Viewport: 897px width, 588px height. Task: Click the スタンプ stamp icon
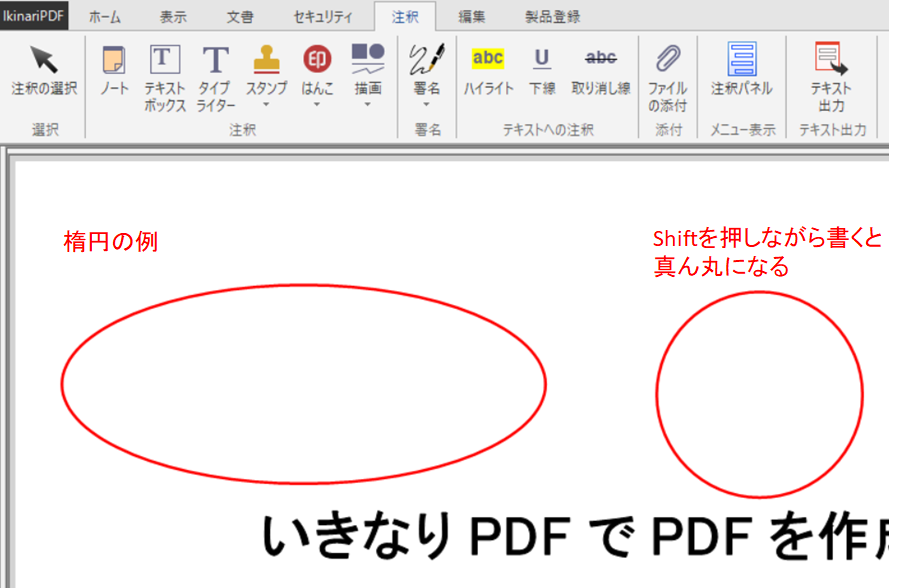click(267, 59)
